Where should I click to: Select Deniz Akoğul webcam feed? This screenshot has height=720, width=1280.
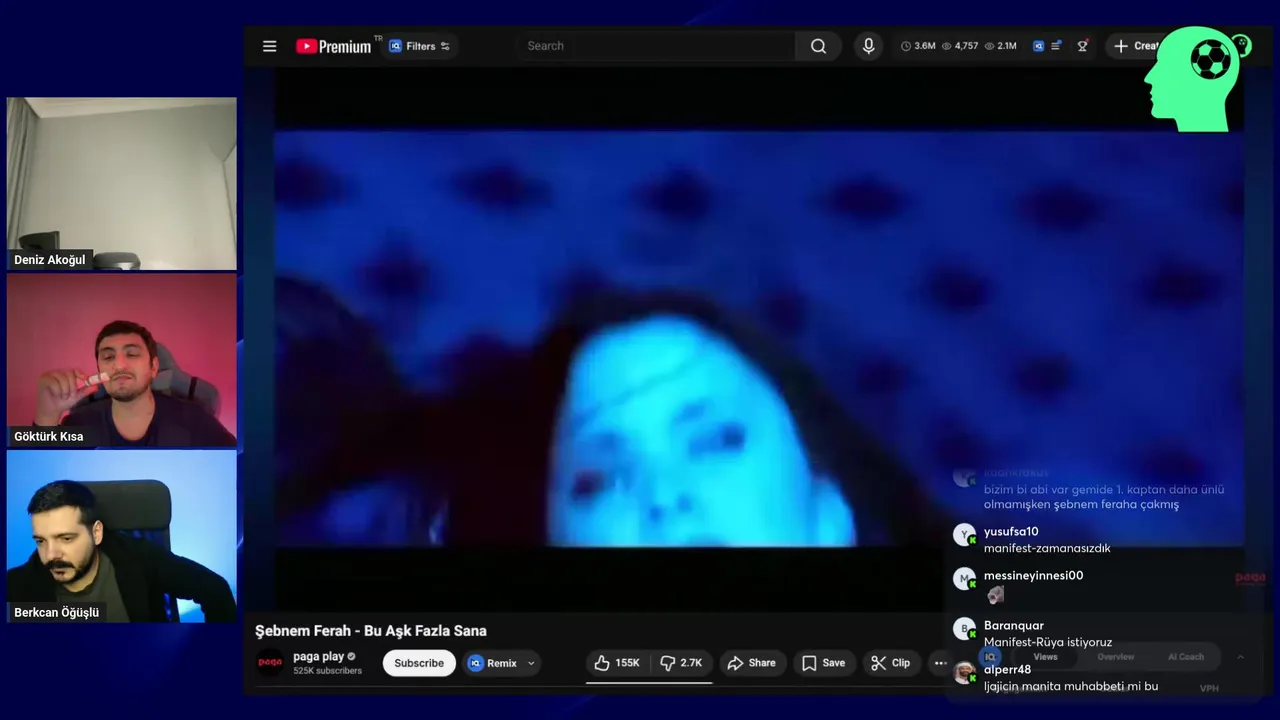click(x=122, y=184)
